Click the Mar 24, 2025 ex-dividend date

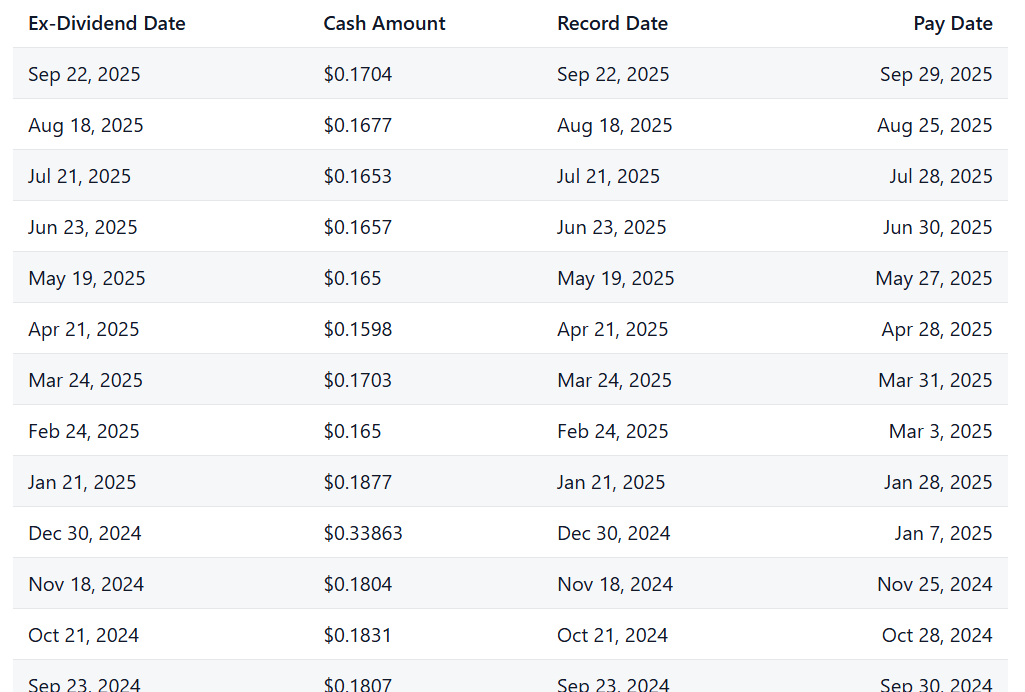tap(86, 380)
